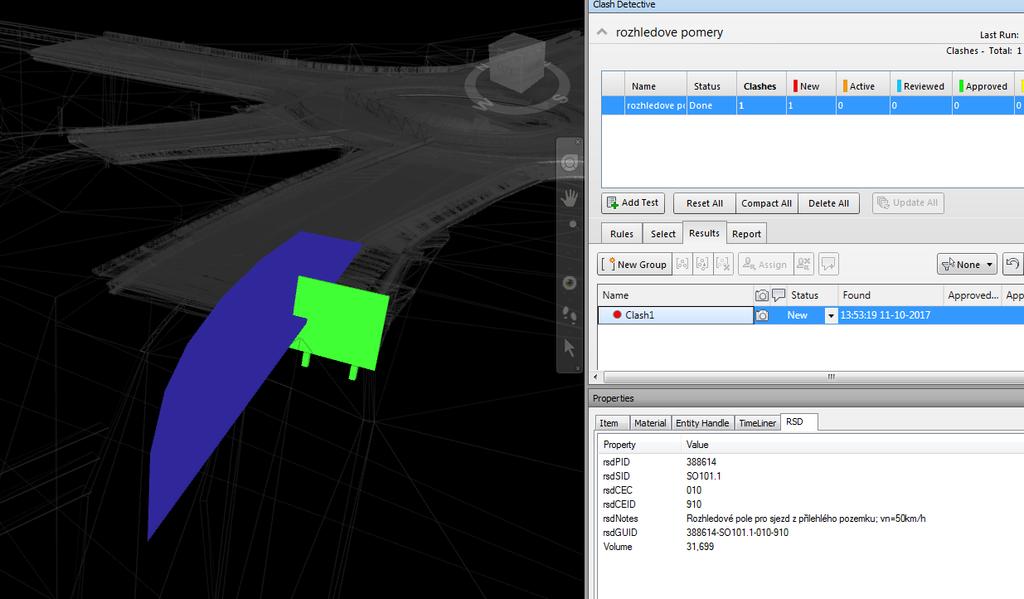The height and width of the screenshot is (599, 1024).
Task: Sort tests by Clashes column
Action: pyautogui.click(x=761, y=86)
